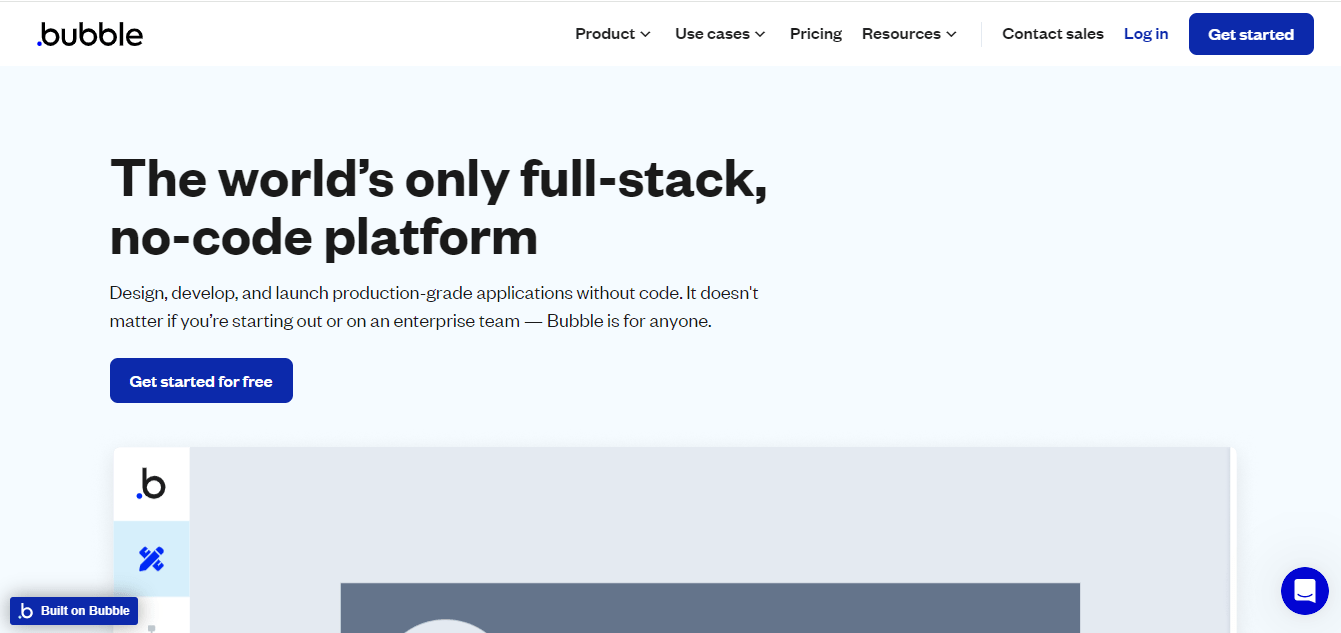Click the 'Get started' button in the header
1341x633 pixels.
[1251, 33]
